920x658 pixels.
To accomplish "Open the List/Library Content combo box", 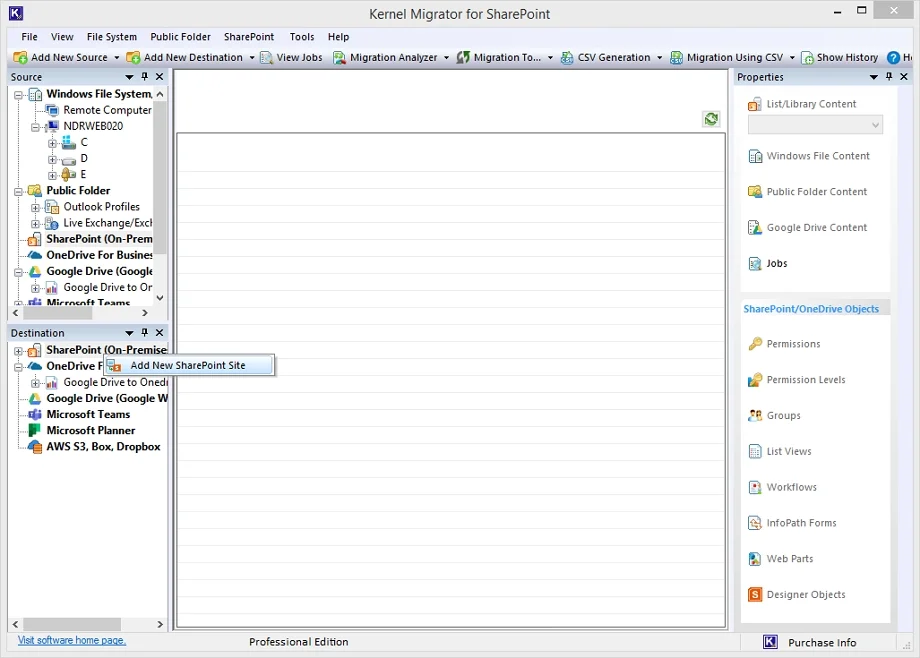I will pyautogui.click(x=815, y=124).
